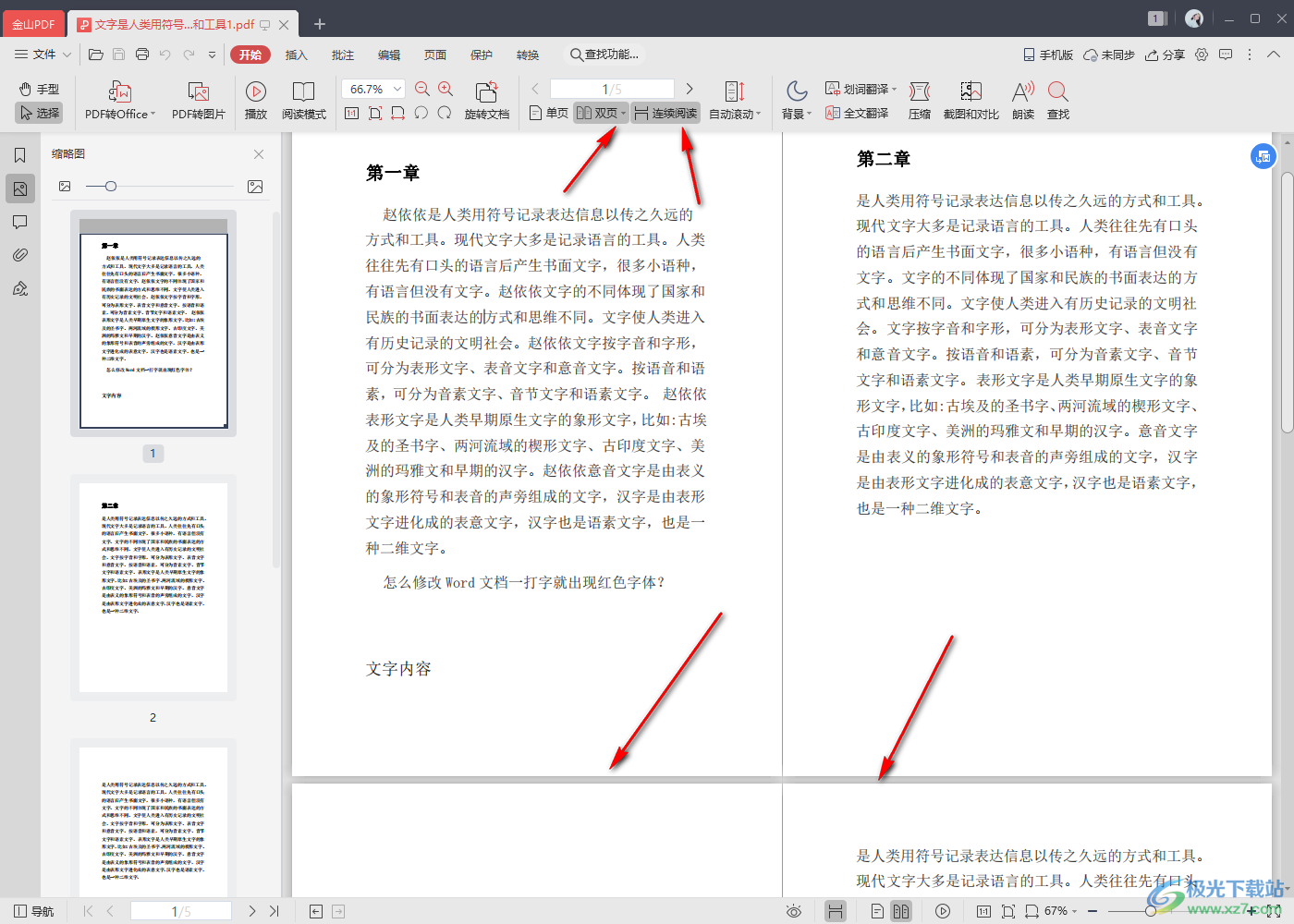The height and width of the screenshot is (924, 1294).
Task: Open the 划词翻译 dropdown
Action: point(861,89)
